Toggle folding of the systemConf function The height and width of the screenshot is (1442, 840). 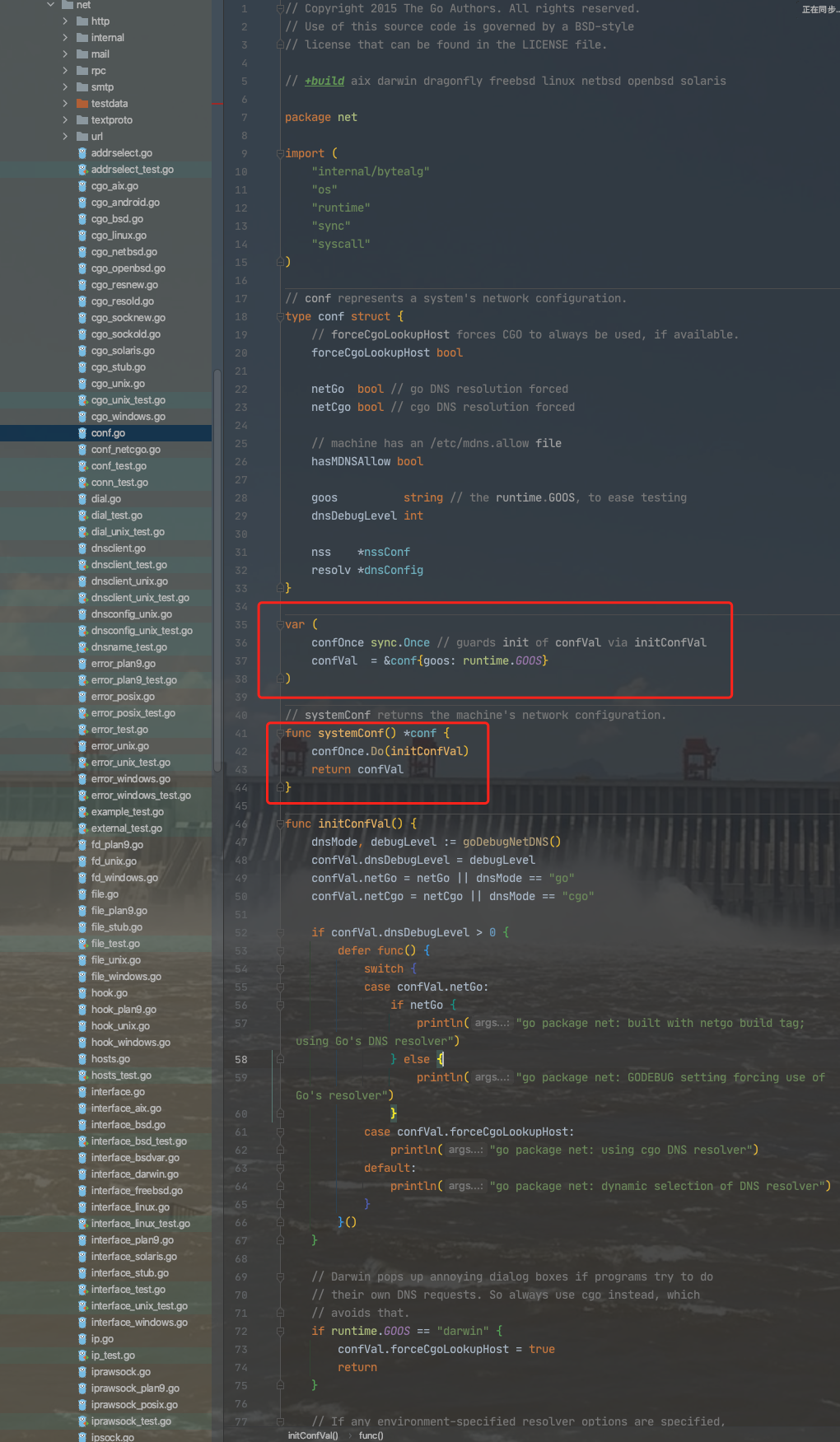(x=280, y=734)
